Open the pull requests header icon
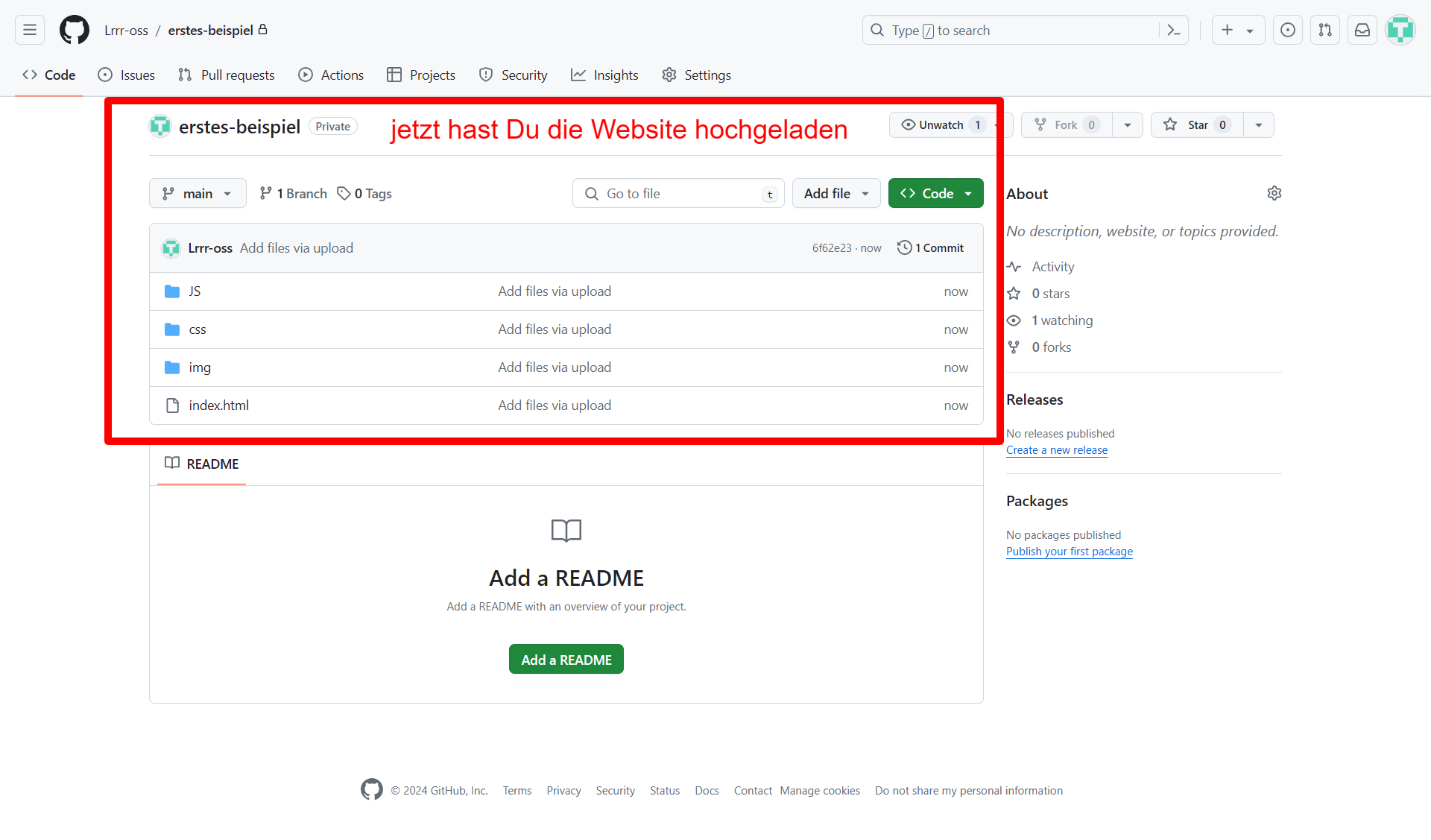This screenshot has height=840, width=1431. 1325,30
